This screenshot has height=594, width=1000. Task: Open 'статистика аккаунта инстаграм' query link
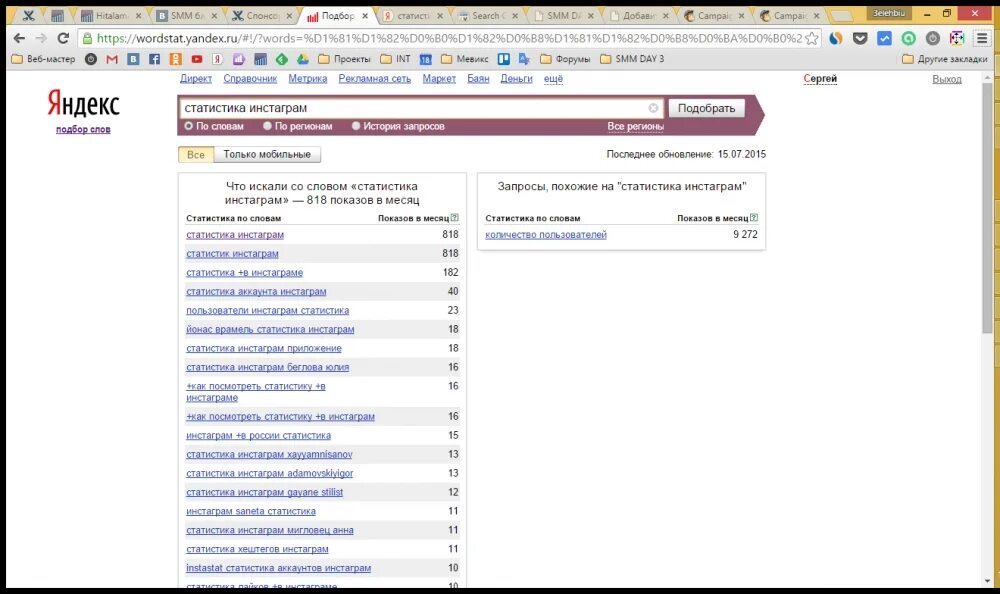[256, 292]
